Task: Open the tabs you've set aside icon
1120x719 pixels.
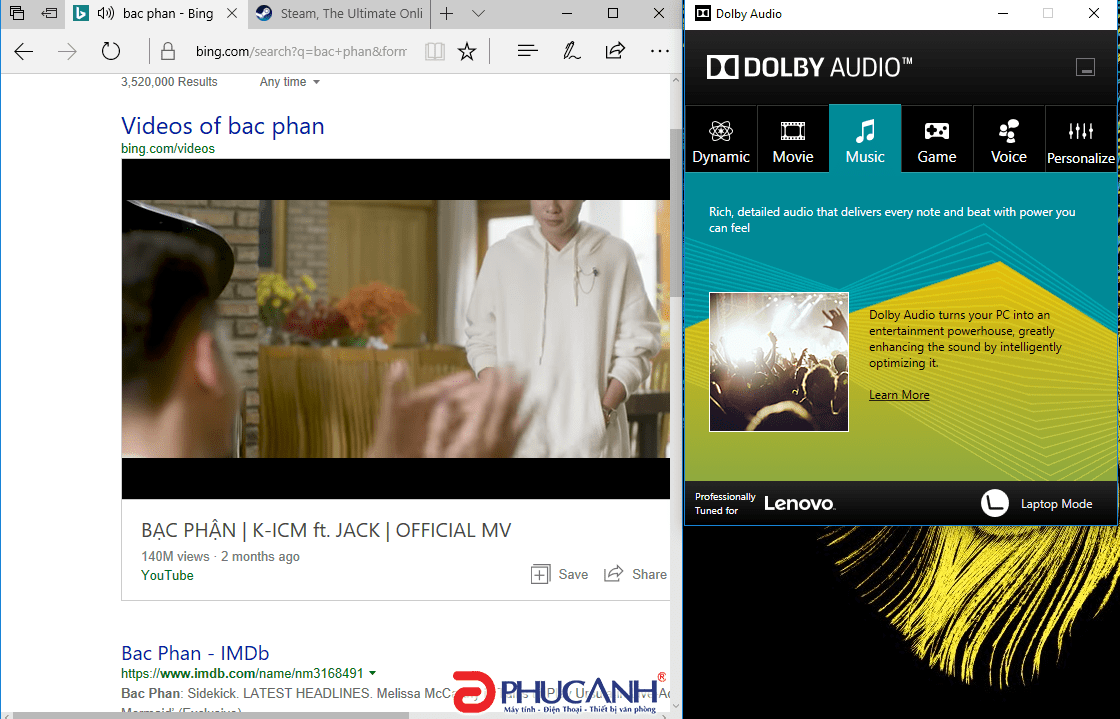Action: pos(16,13)
